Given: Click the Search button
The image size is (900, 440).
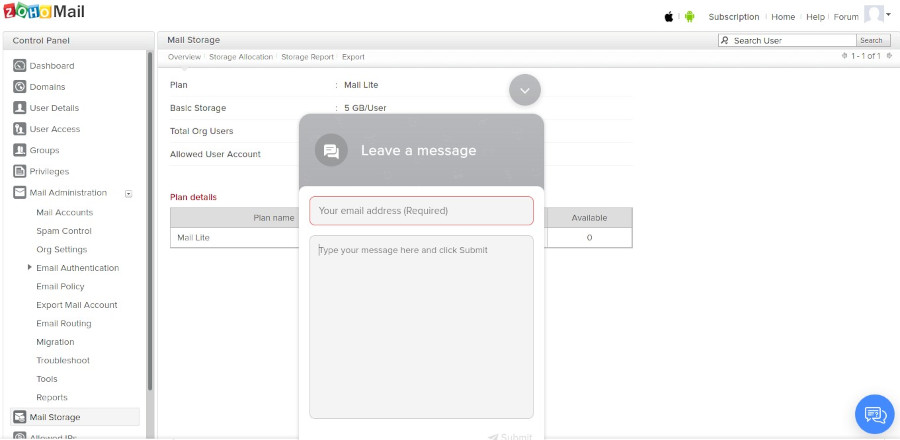Looking at the screenshot, I should tap(871, 41).
